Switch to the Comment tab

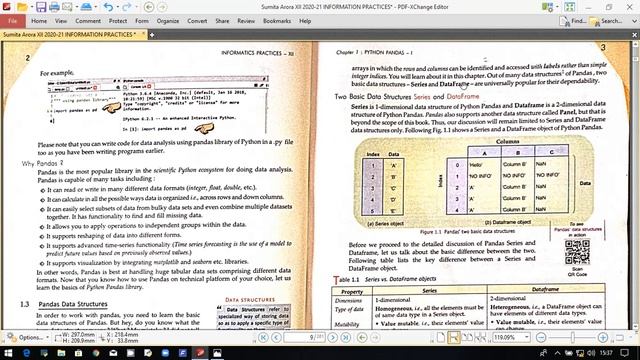(x=88, y=21)
